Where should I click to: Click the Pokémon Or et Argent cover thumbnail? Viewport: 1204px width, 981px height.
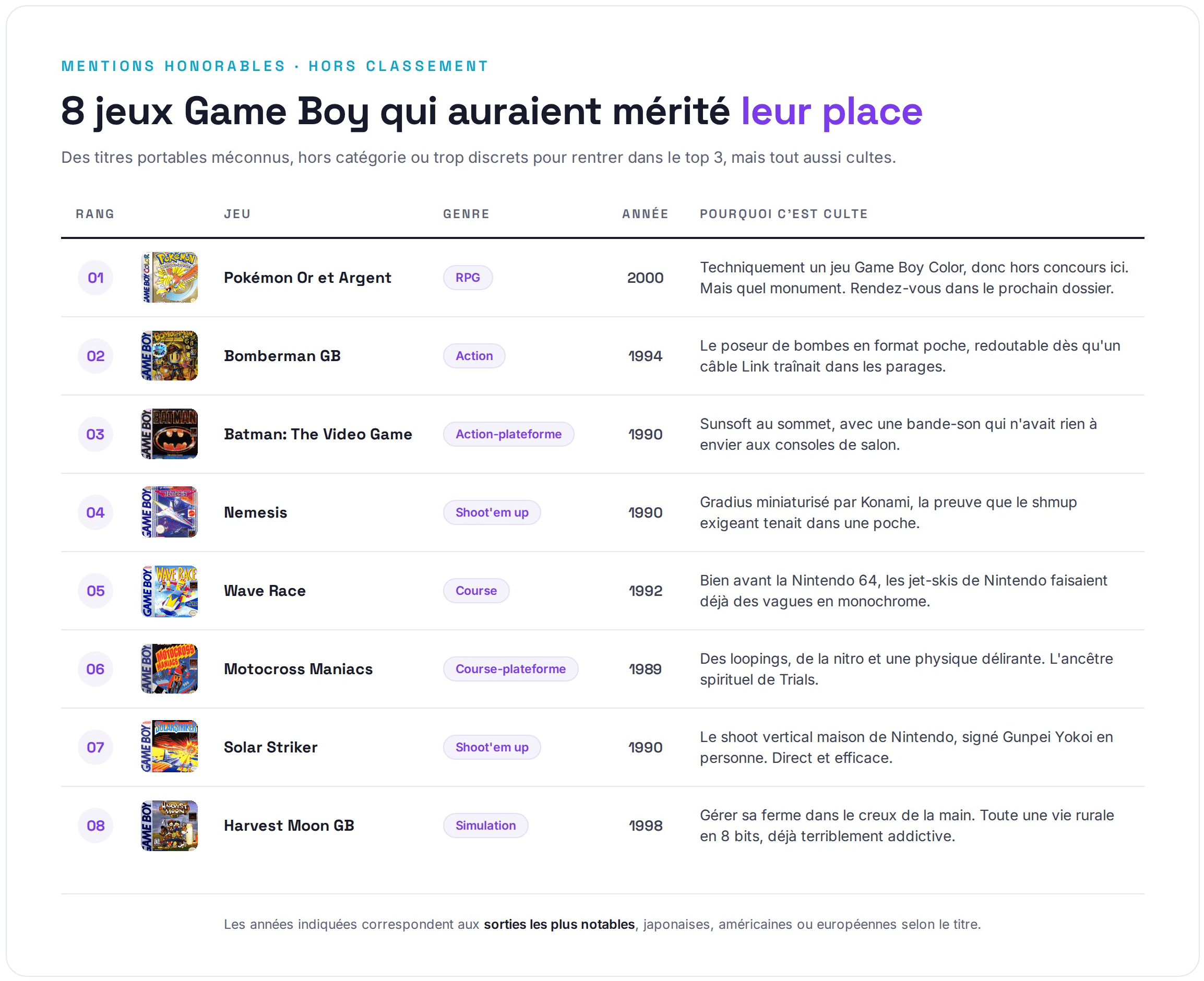click(x=169, y=278)
